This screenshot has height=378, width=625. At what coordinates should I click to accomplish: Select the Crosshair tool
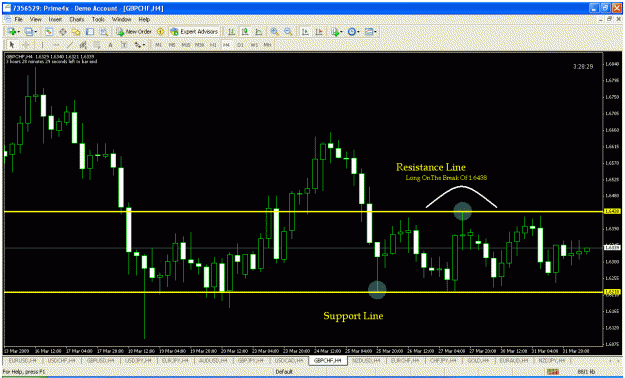coord(26,45)
